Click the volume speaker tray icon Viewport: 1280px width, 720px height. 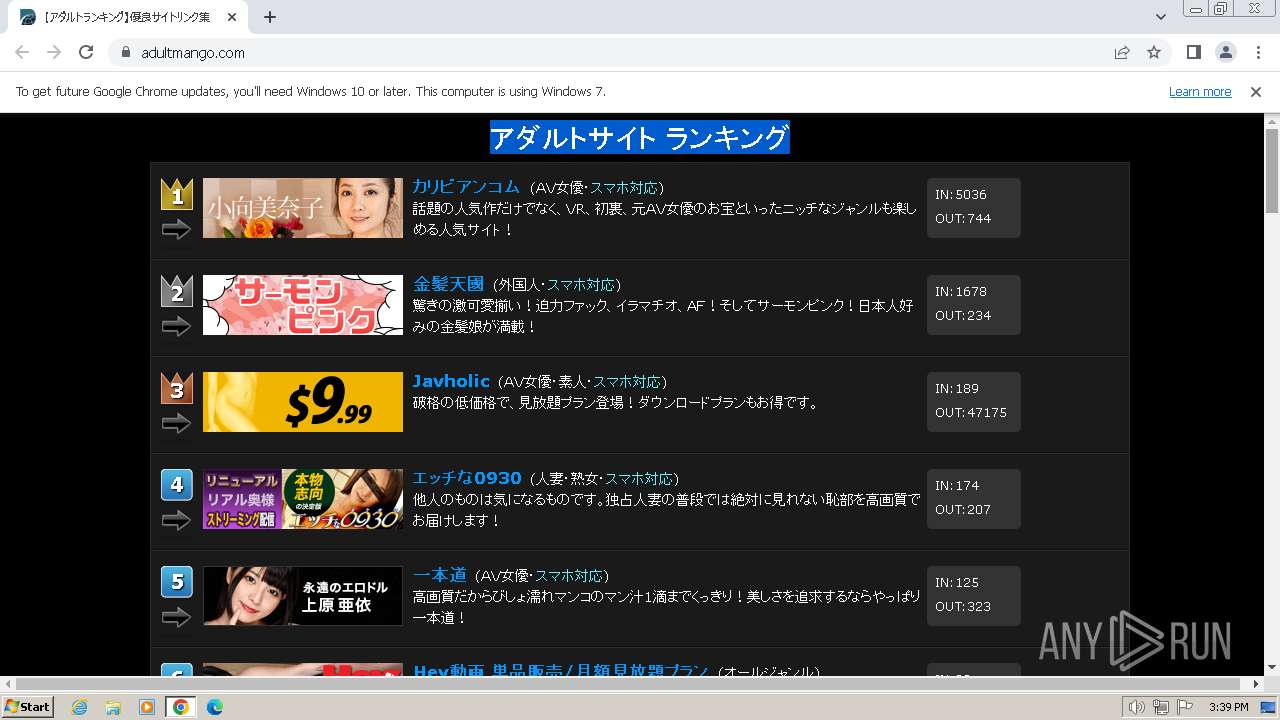pyautogui.click(x=1137, y=707)
